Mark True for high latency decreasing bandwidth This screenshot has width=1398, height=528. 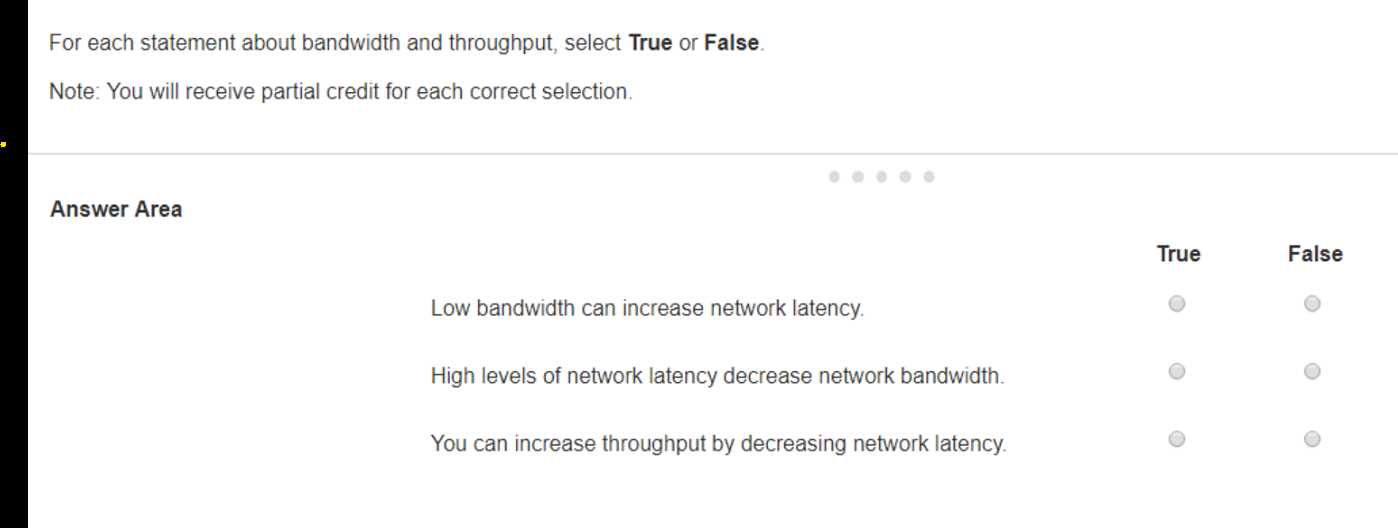coord(1177,372)
